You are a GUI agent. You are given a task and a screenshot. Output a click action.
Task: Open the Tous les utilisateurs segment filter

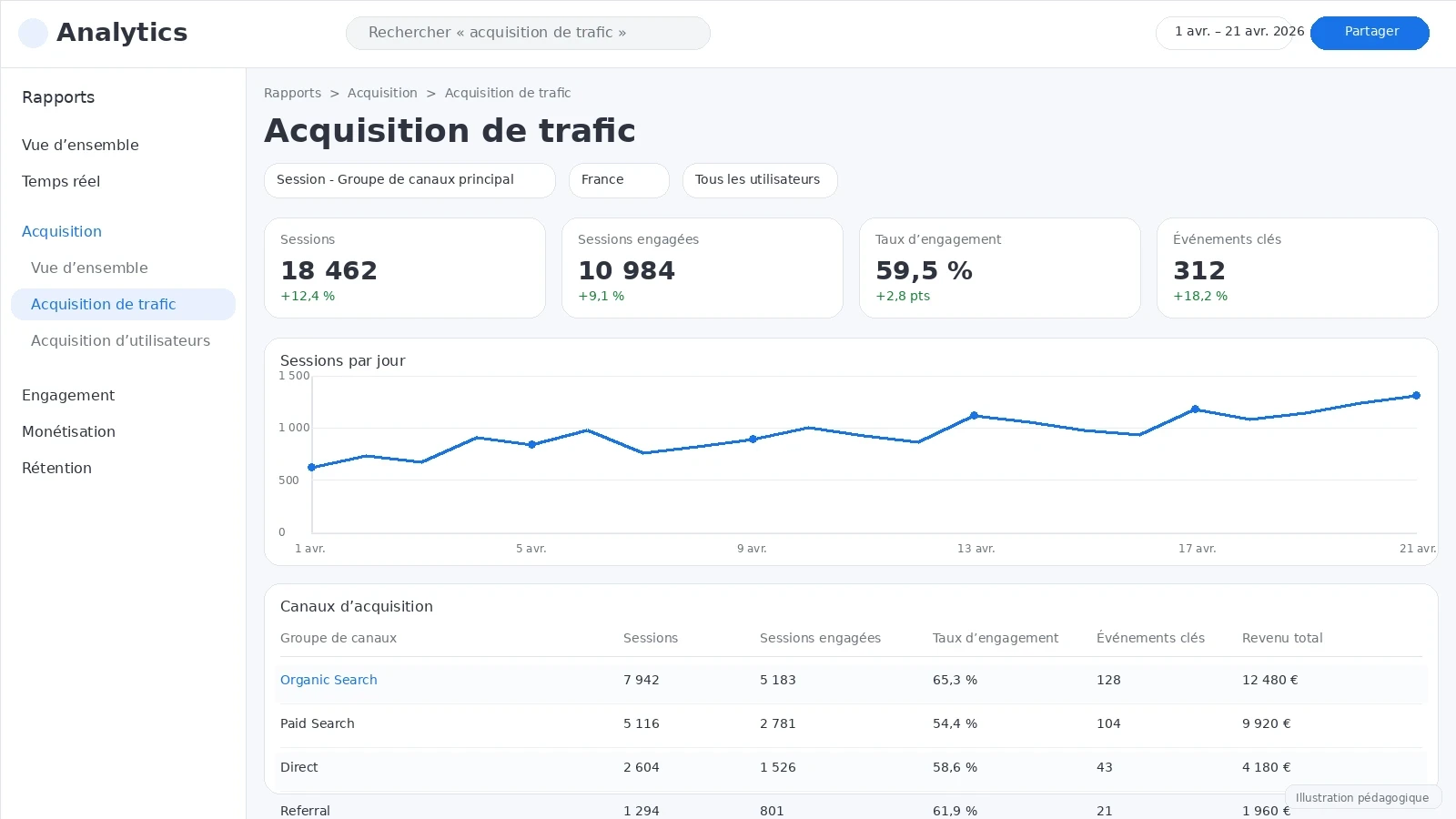760,180
